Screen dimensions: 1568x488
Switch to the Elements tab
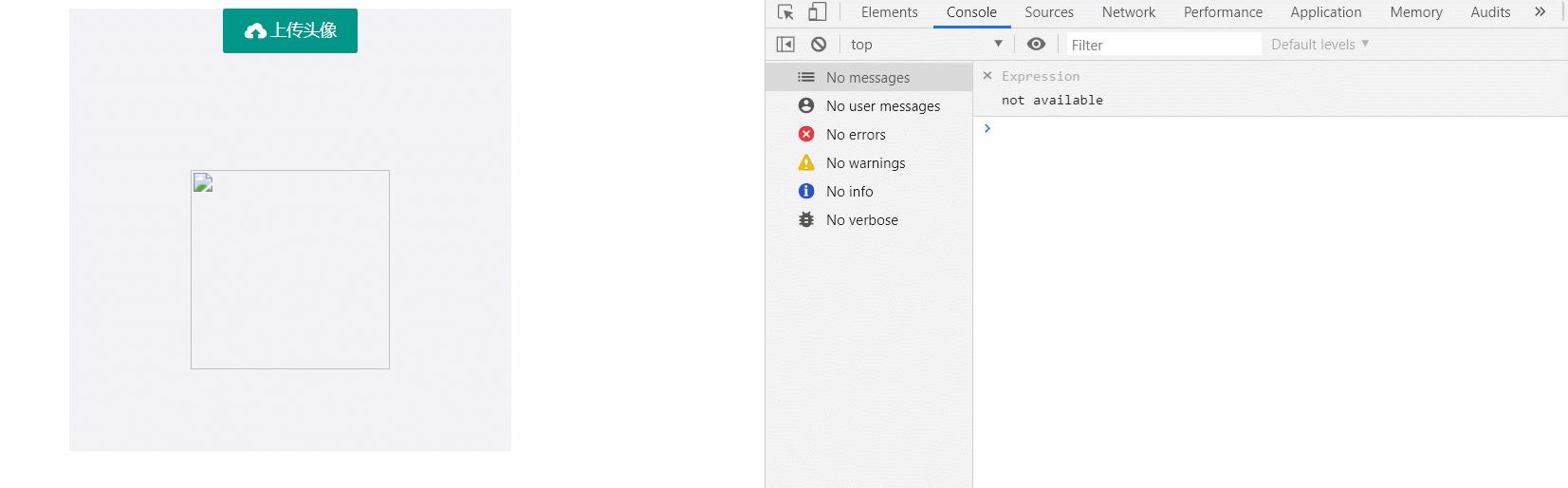889,12
